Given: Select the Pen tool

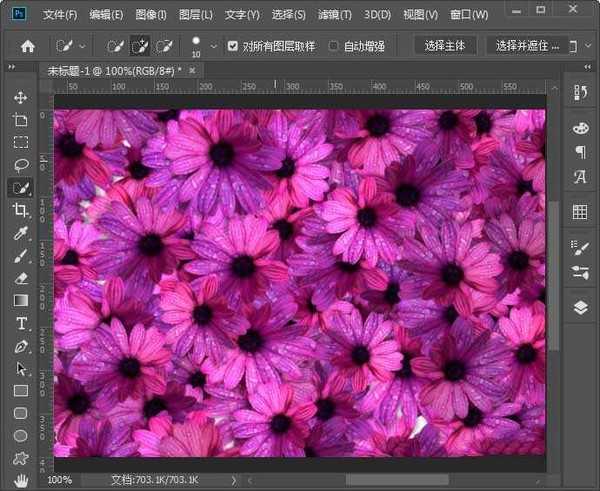Looking at the screenshot, I should pos(20,346).
